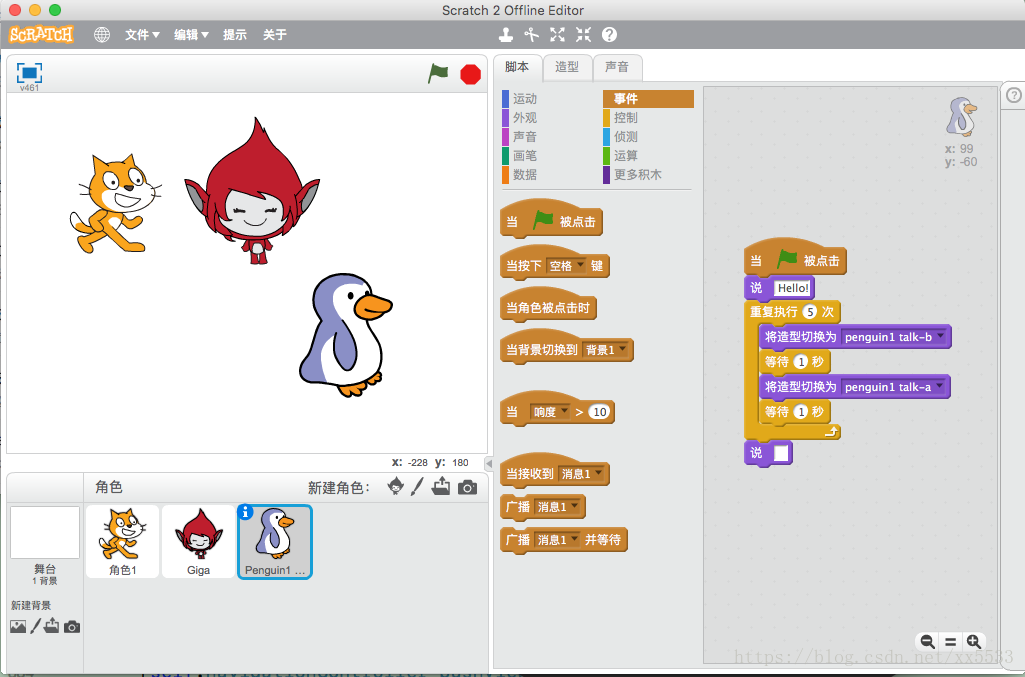The image size is (1025, 677).
Task: Select the Giga sprite thumbnail
Action: [x=198, y=541]
